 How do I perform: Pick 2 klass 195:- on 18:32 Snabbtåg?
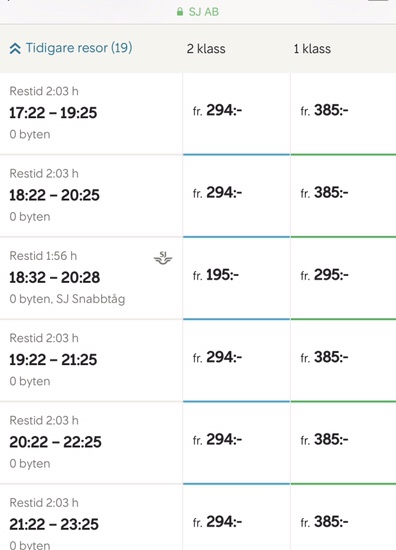click(x=236, y=278)
